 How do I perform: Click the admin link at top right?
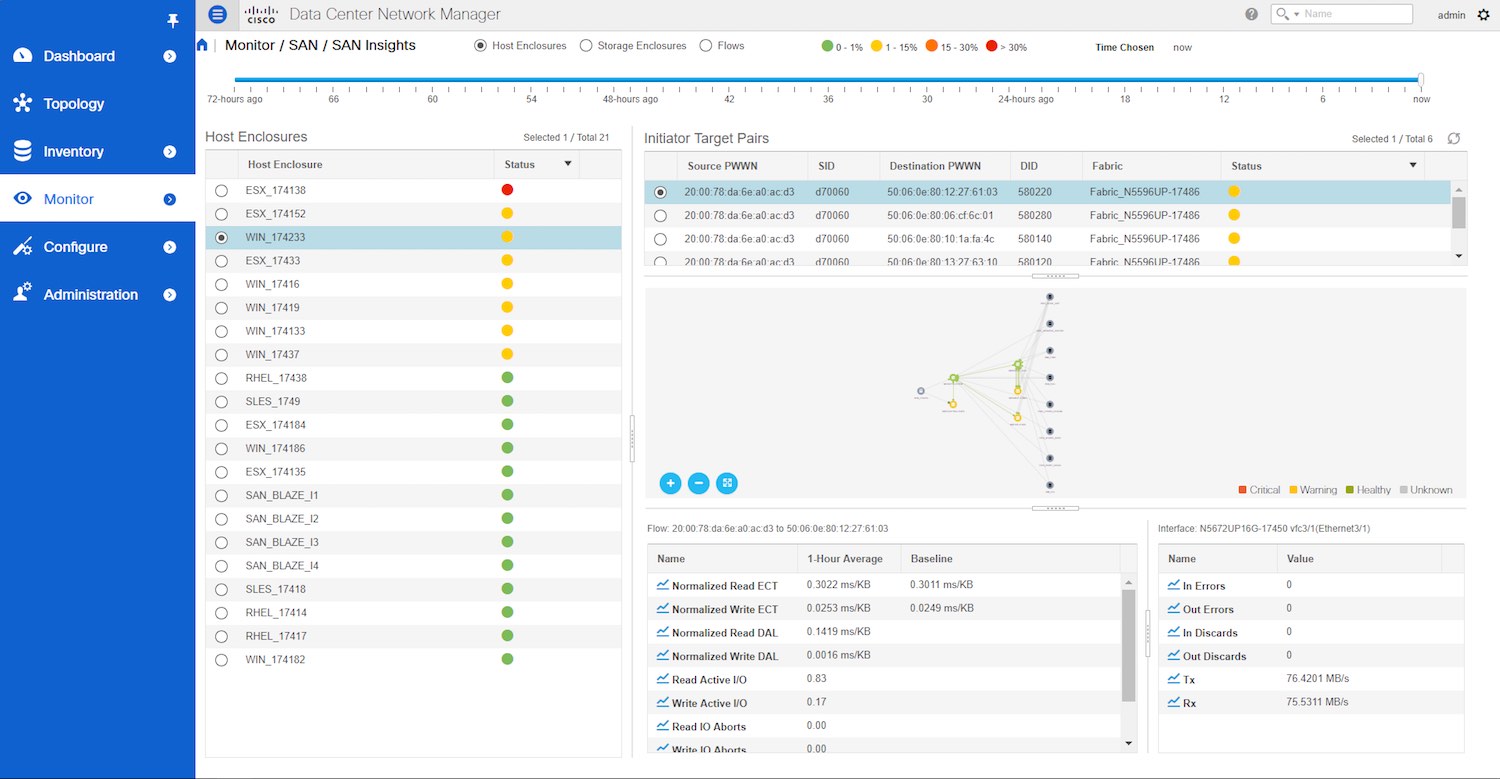[x=1452, y=14]
